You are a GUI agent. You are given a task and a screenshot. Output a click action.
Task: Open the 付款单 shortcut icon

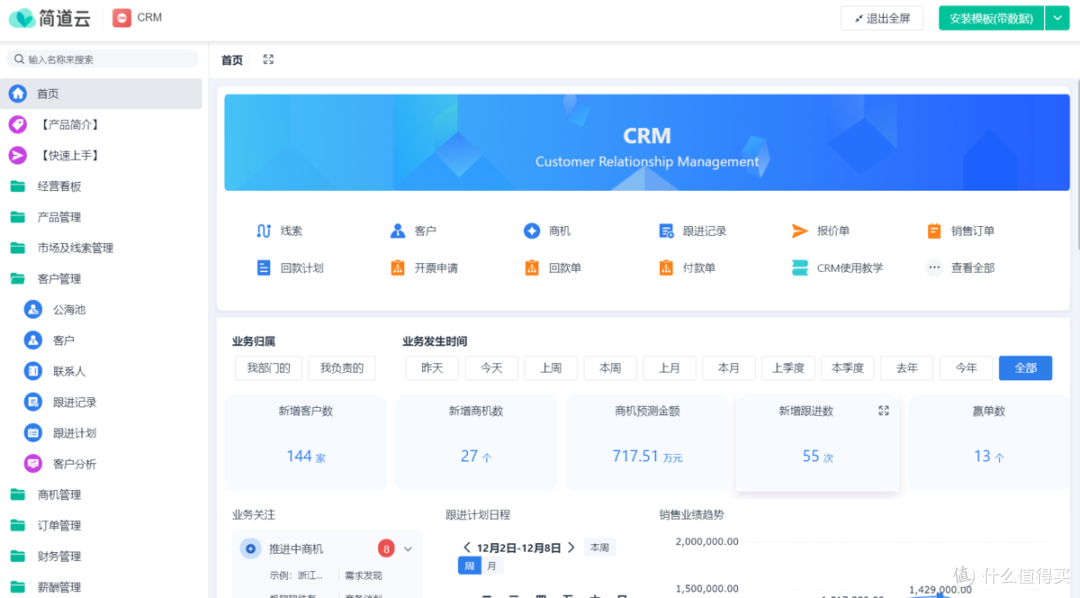tap(666, 268)
